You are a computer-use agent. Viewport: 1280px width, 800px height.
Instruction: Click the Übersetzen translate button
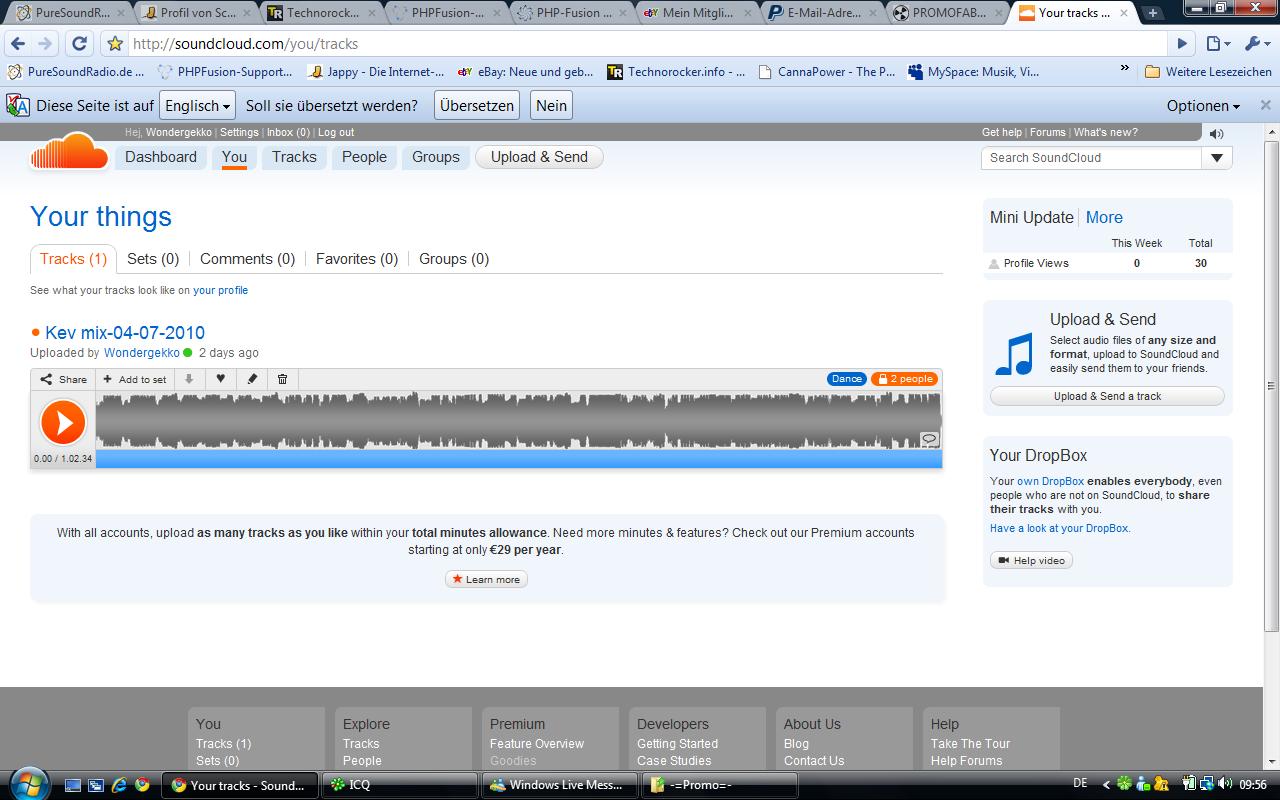coord(477,105)
